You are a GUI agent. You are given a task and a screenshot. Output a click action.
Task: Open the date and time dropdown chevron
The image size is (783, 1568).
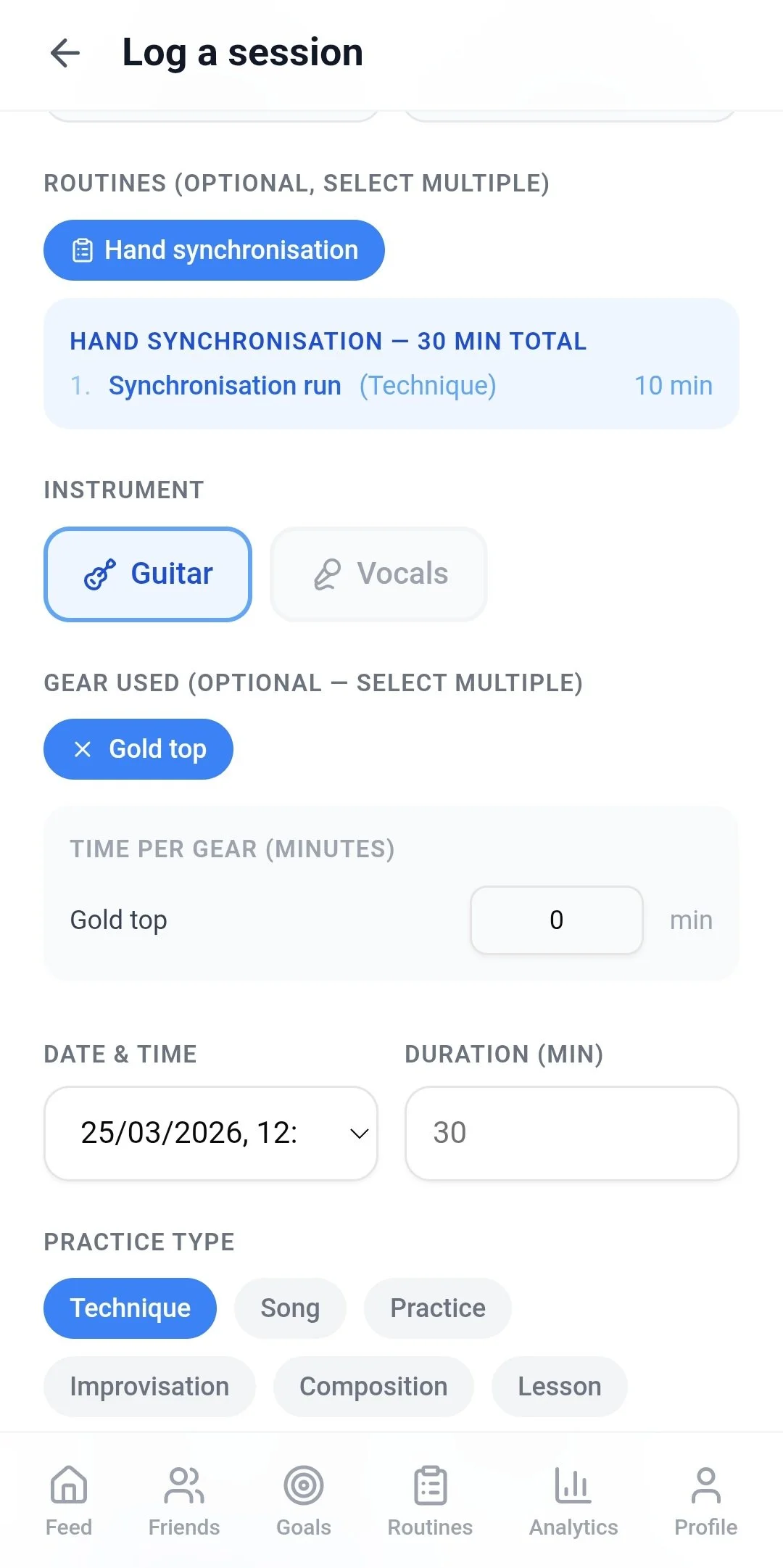tap(359, 1134)
